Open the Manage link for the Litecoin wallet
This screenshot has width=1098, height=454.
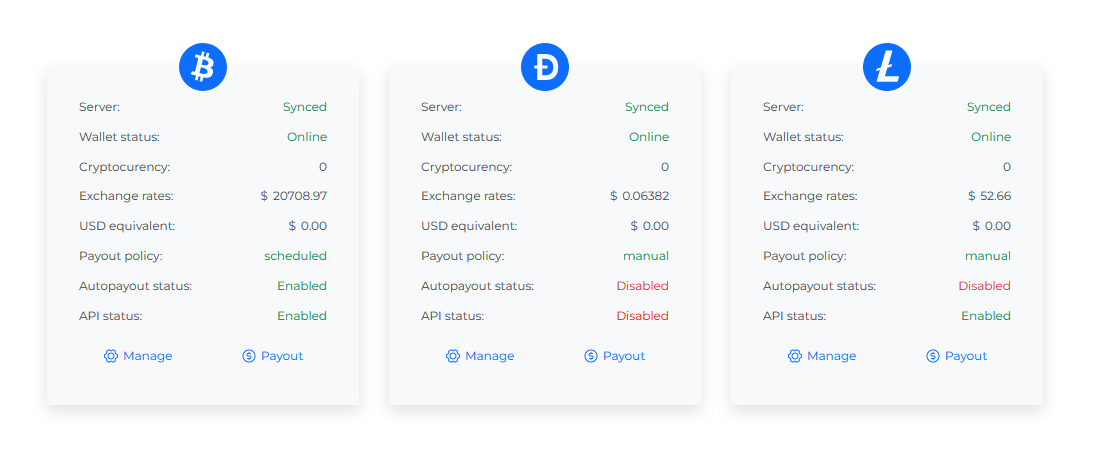[x=831, y=356]
